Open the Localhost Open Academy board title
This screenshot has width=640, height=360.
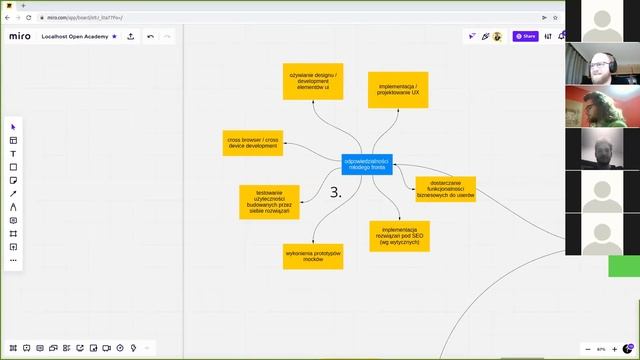coord(75,37)
